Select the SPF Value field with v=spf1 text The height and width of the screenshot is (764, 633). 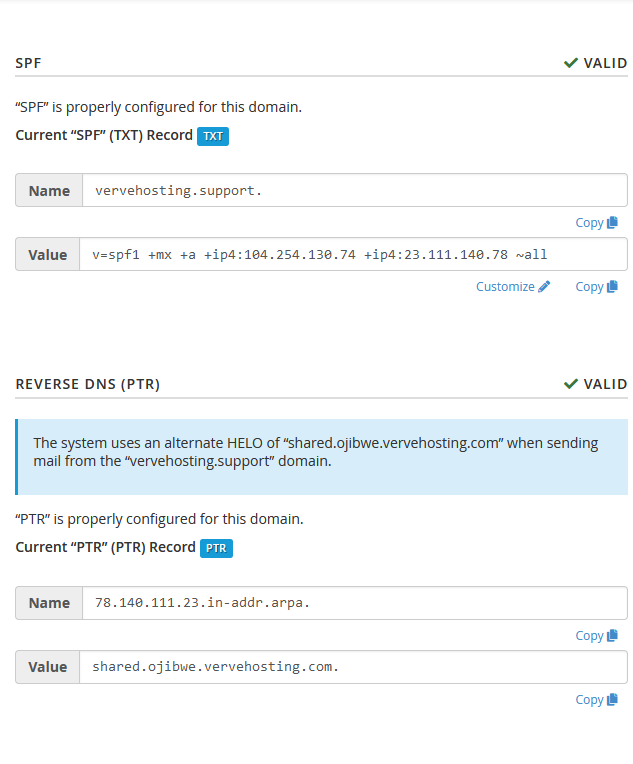[353, 254]
